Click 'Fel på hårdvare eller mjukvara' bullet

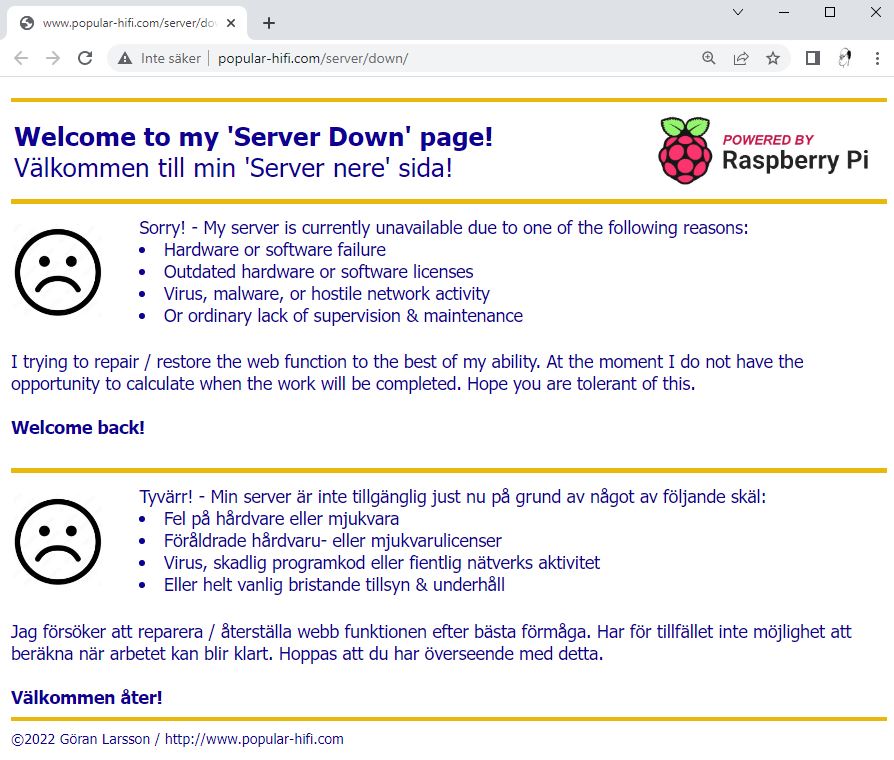281,519
